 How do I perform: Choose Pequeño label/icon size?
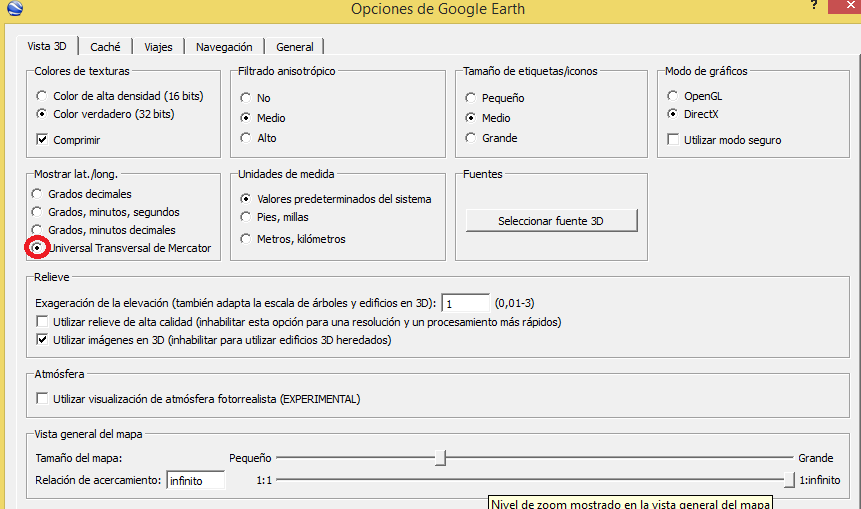point(471,98)
